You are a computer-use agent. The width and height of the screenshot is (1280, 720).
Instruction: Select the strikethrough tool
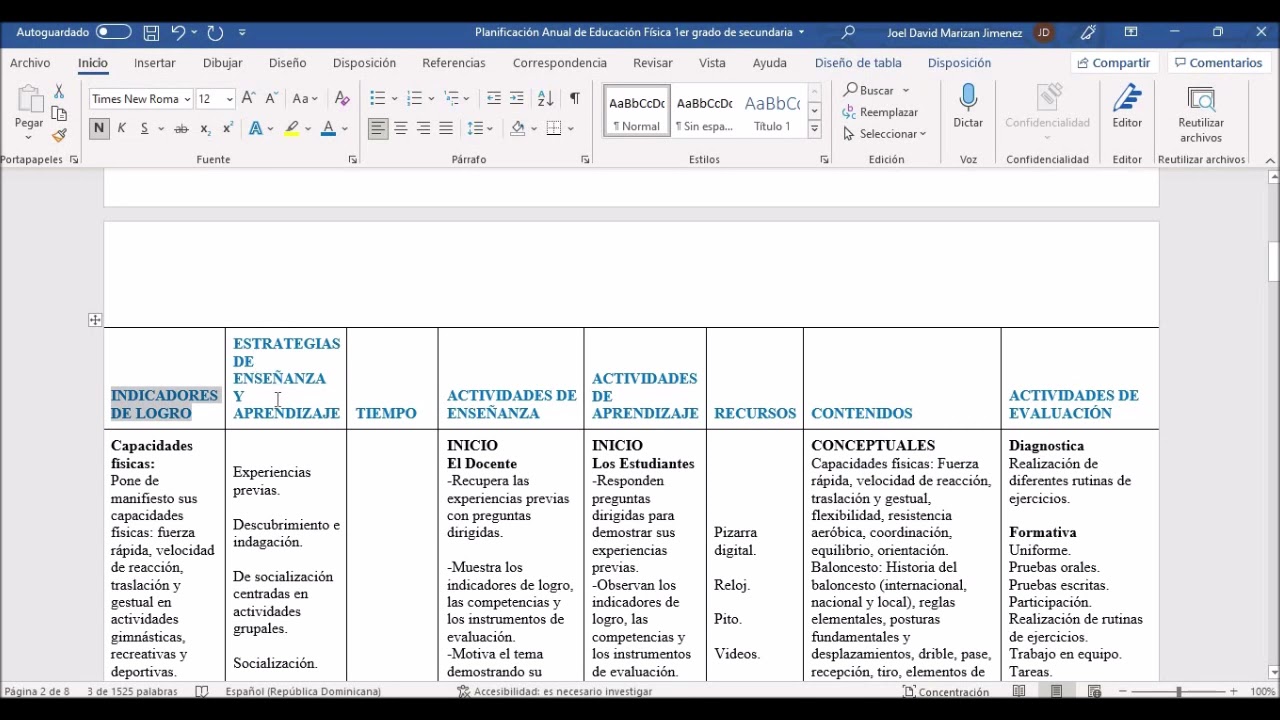[x=181, y=128]
